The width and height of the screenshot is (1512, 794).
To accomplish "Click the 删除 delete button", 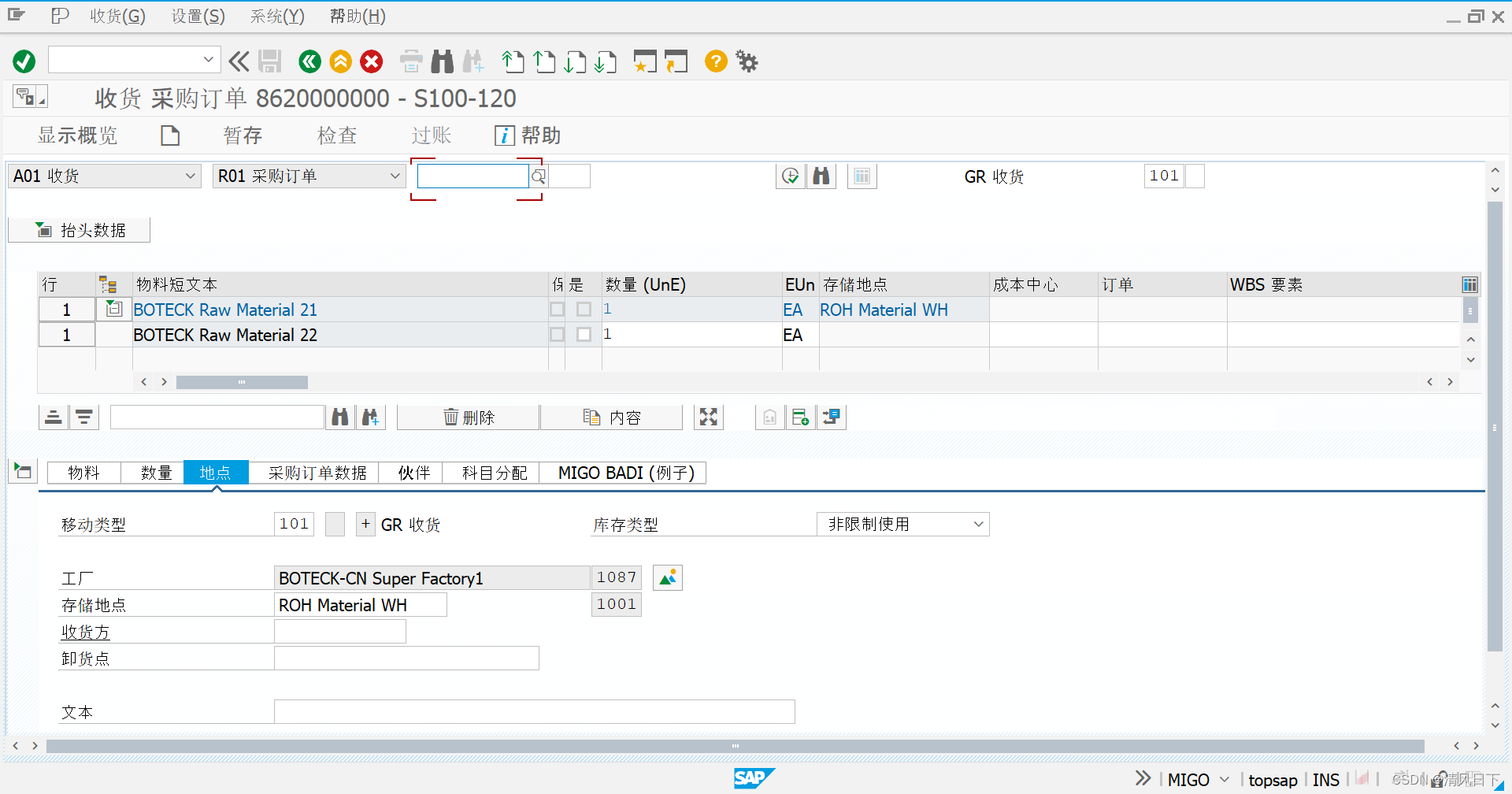I will 469,417.
